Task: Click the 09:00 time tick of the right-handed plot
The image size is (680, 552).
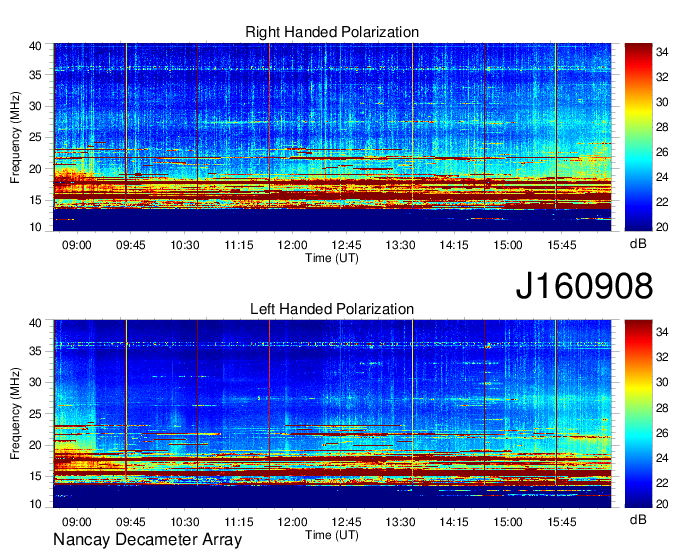Action: point(77,245)
